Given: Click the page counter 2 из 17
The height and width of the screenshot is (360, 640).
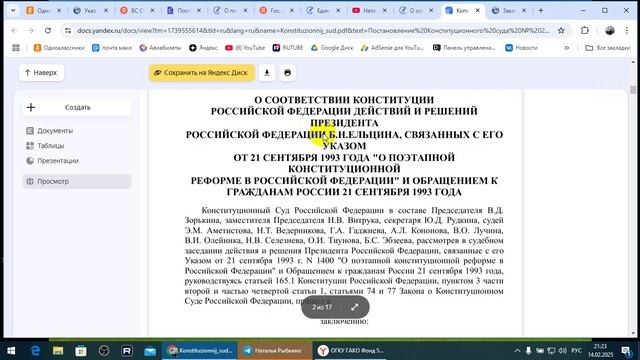Looking at the screenshot, I should pos(322,307).
